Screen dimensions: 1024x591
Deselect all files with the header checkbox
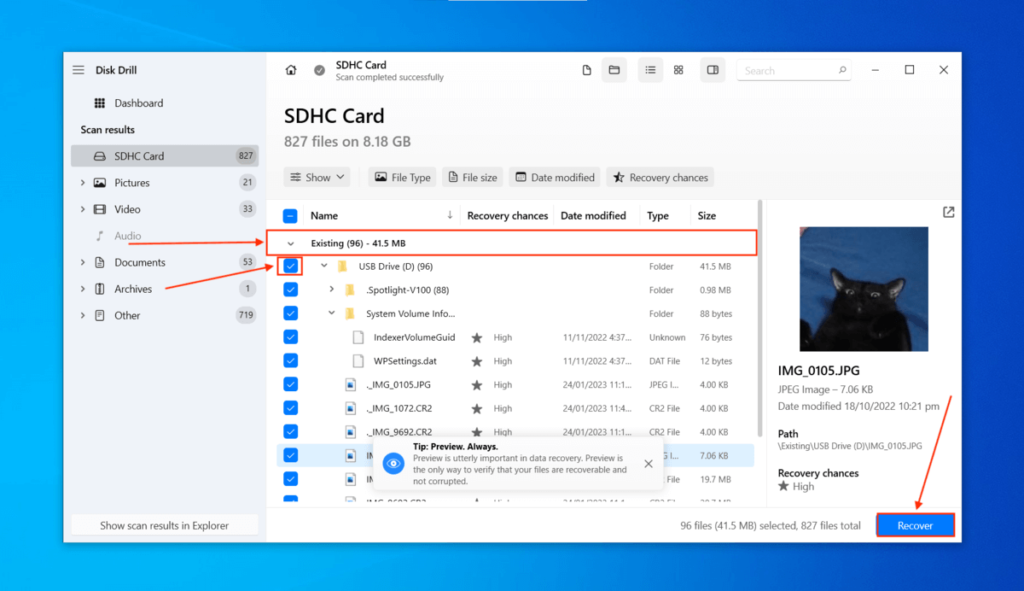(288, 214)
